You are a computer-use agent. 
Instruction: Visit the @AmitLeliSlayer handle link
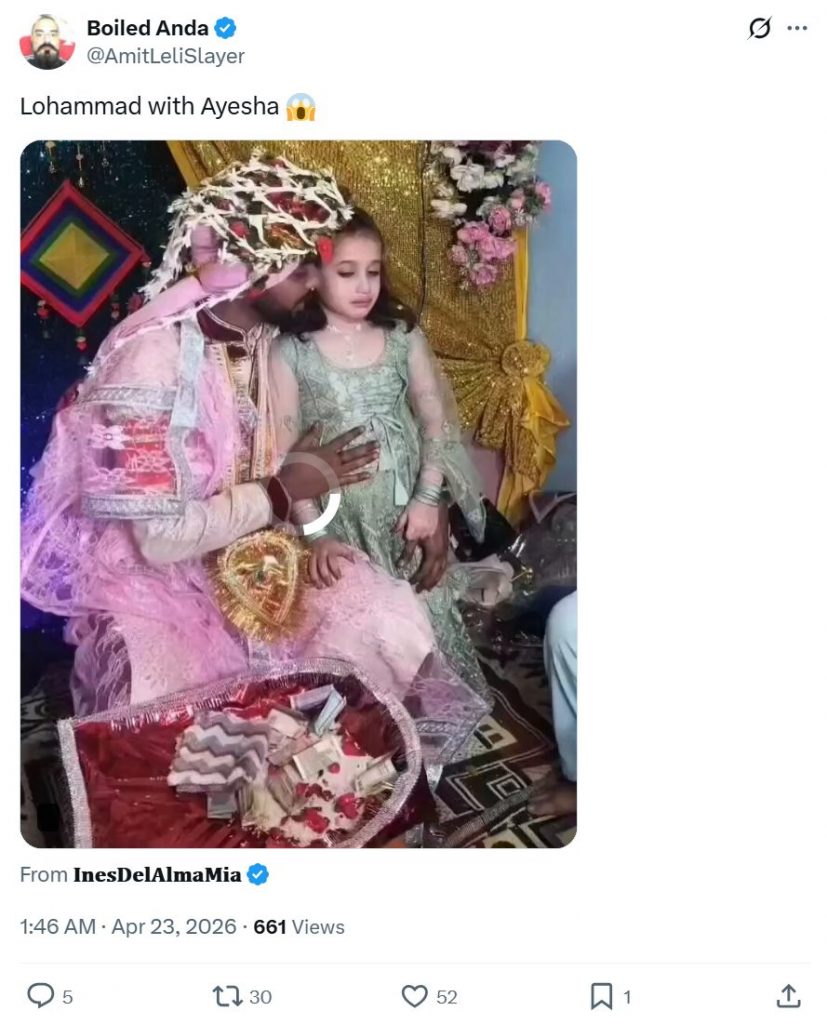tap(165, 56)
